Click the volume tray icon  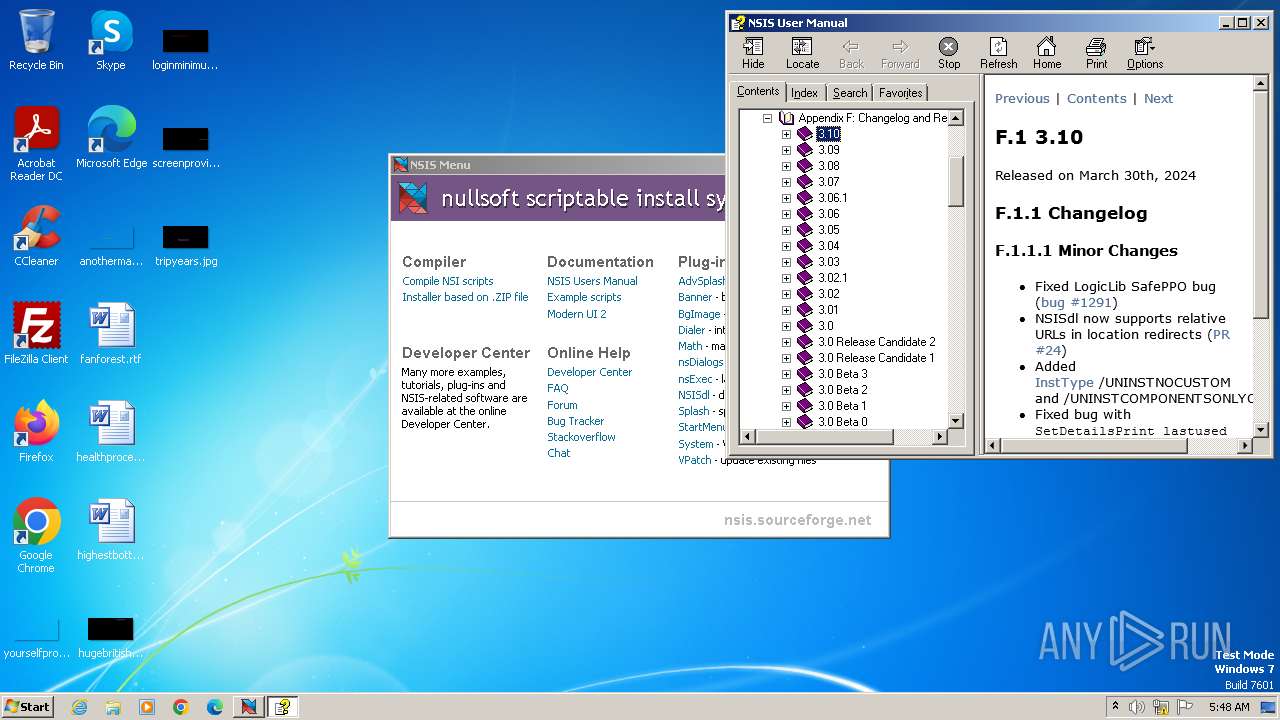tap(1137, 707)
